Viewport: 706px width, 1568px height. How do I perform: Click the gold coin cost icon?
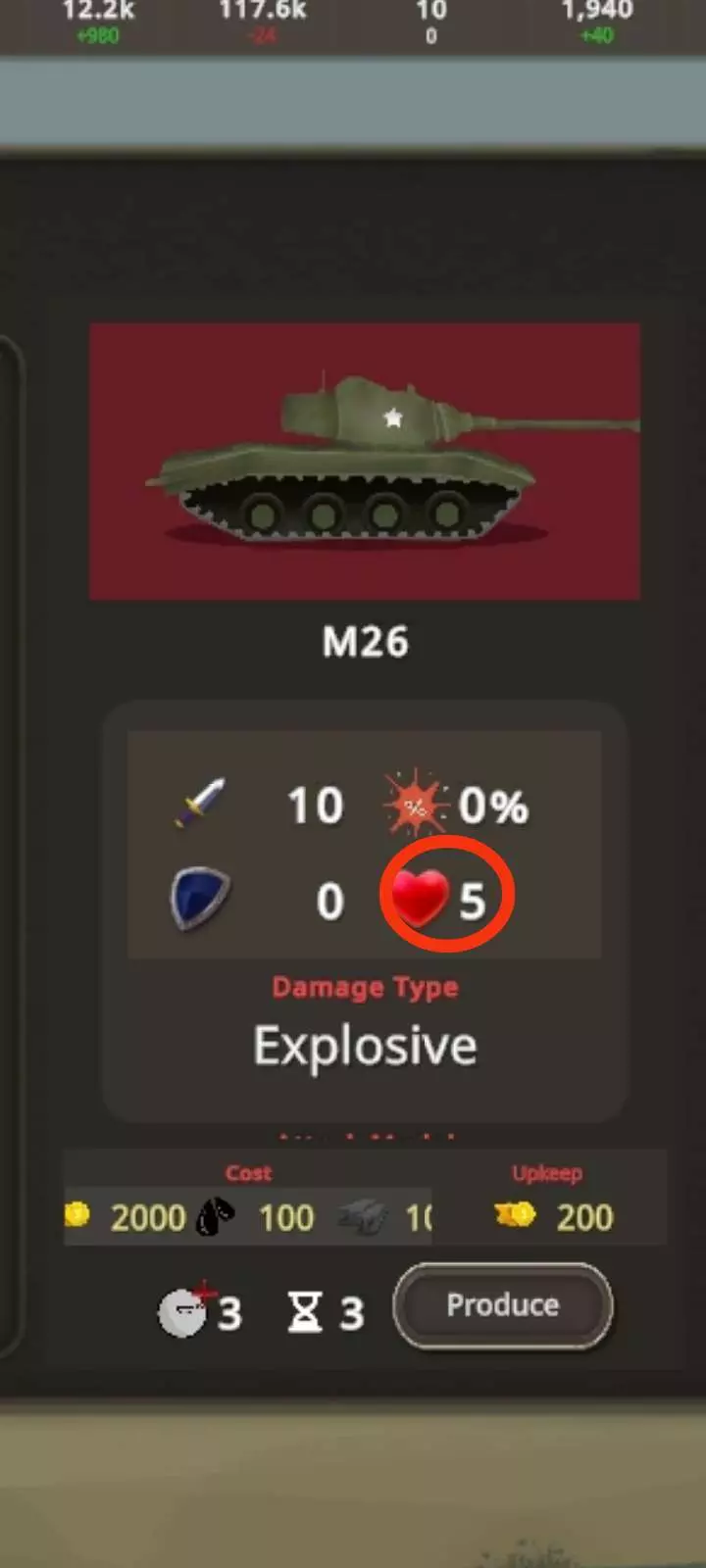point(77,1215)
